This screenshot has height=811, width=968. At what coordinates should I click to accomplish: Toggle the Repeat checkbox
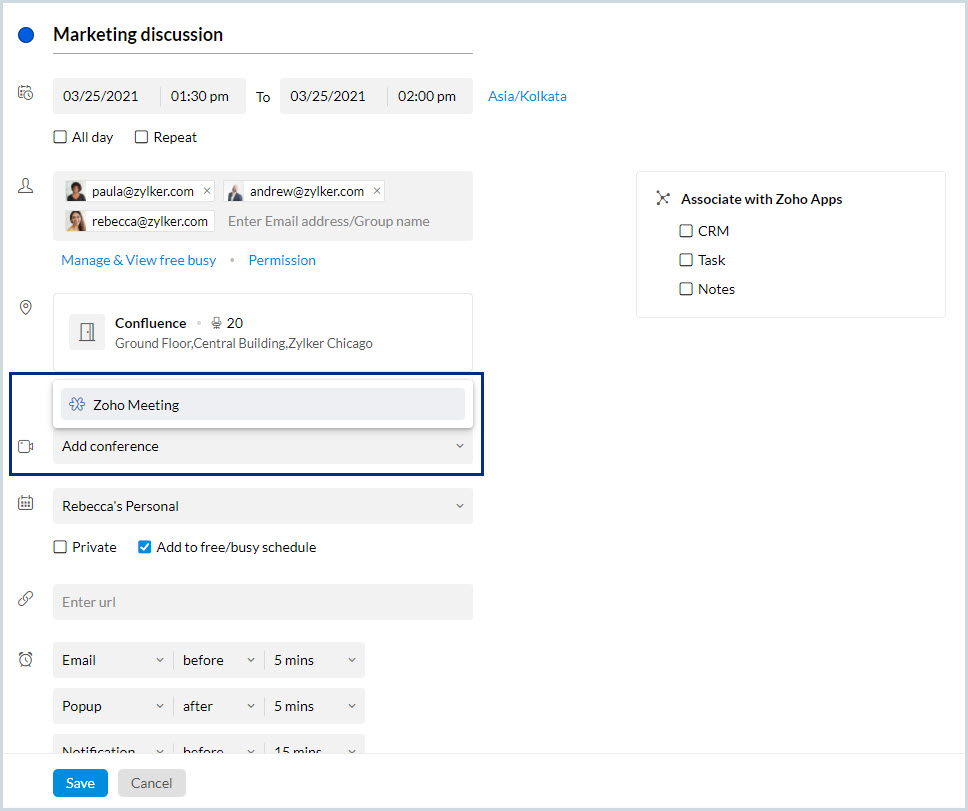click(142, 137)
